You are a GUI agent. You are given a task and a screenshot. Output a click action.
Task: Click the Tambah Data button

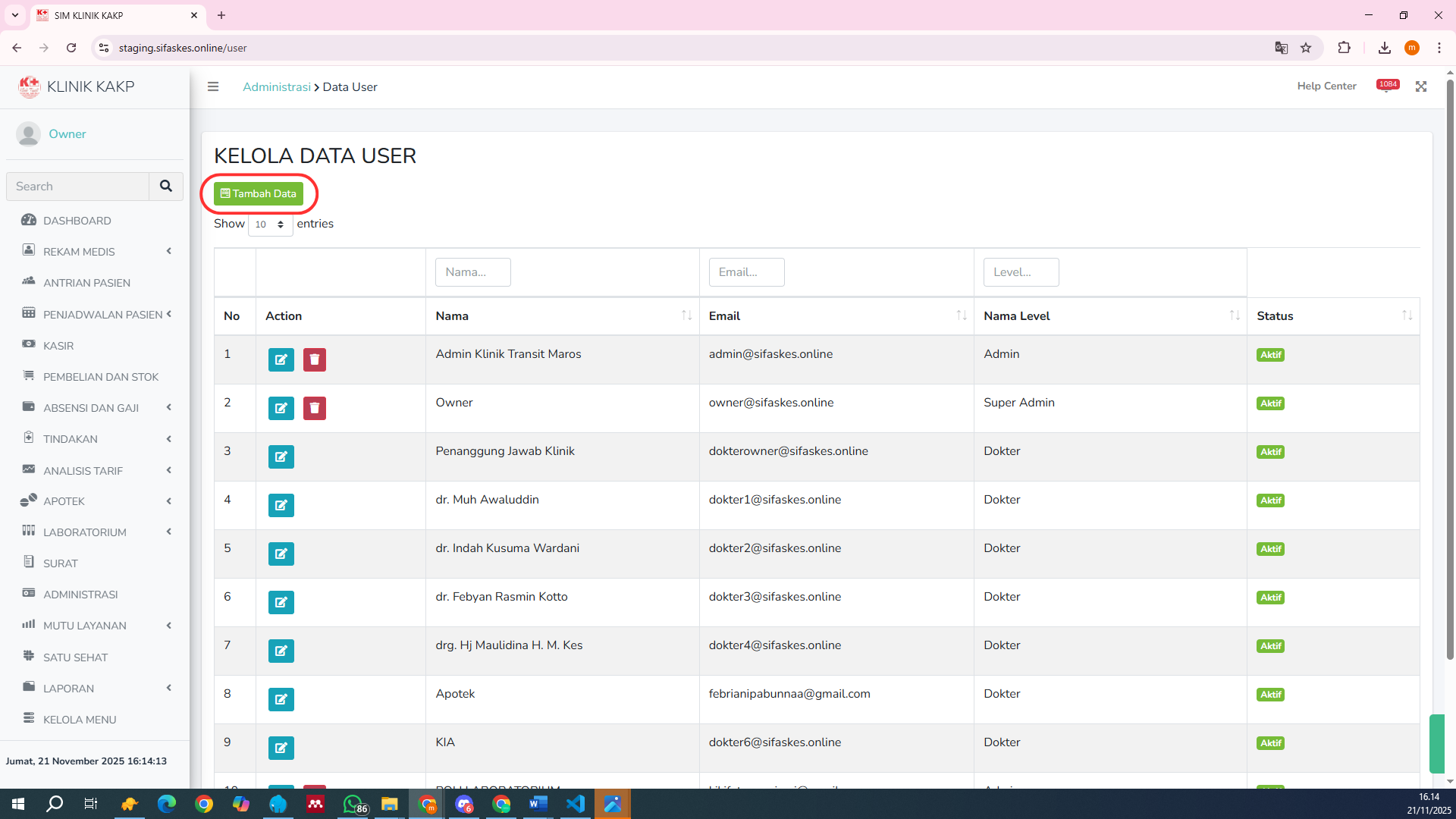coord(259,194)
